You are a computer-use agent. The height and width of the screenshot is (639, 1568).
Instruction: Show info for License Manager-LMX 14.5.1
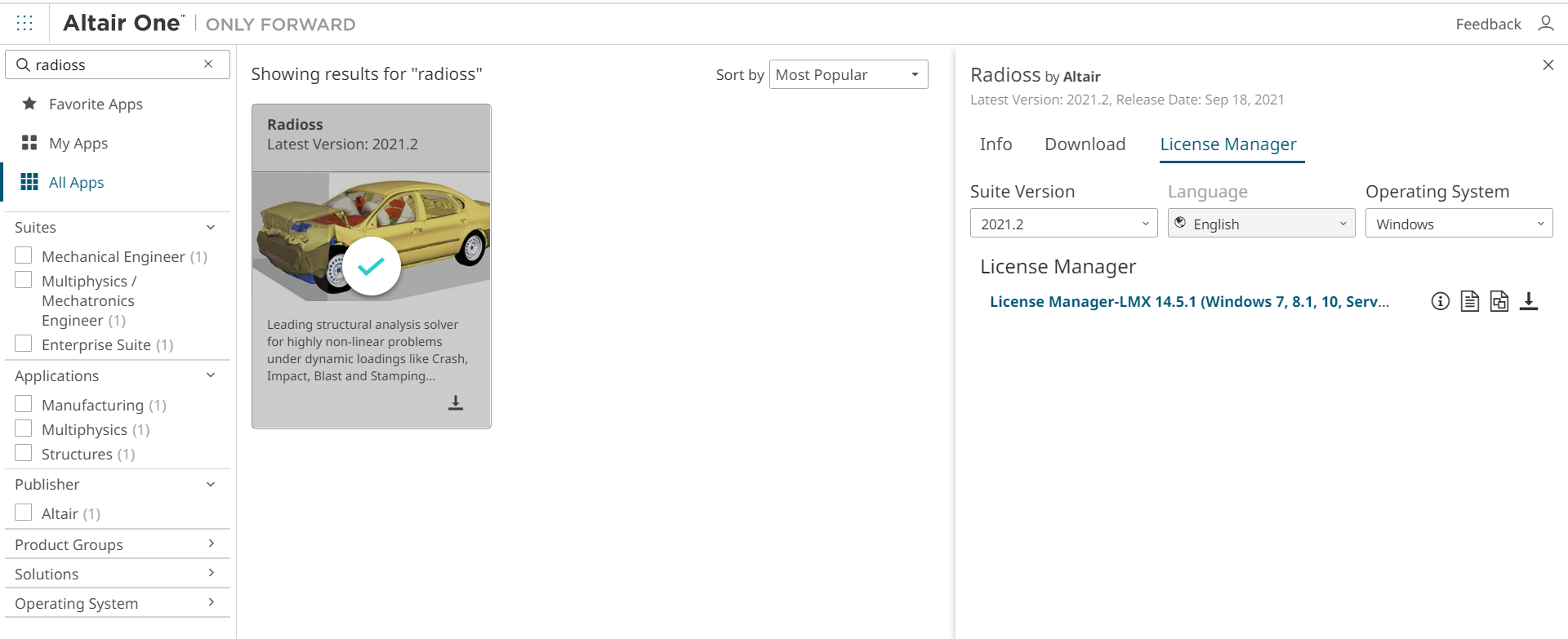point(1441,302)
